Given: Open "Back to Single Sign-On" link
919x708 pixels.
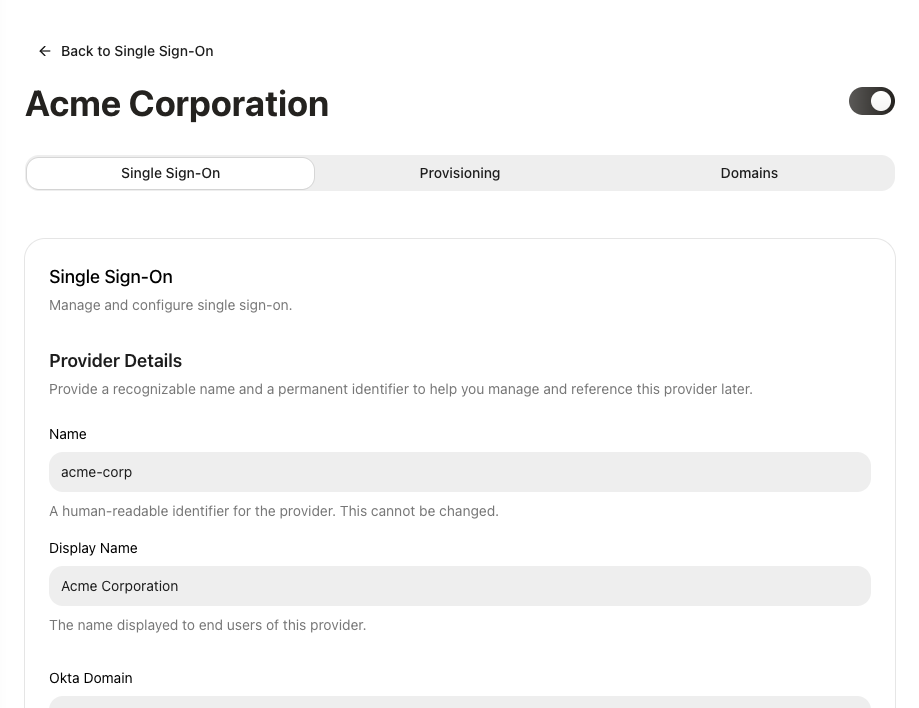Looking at the screenshot, I should tap(137, 51).
